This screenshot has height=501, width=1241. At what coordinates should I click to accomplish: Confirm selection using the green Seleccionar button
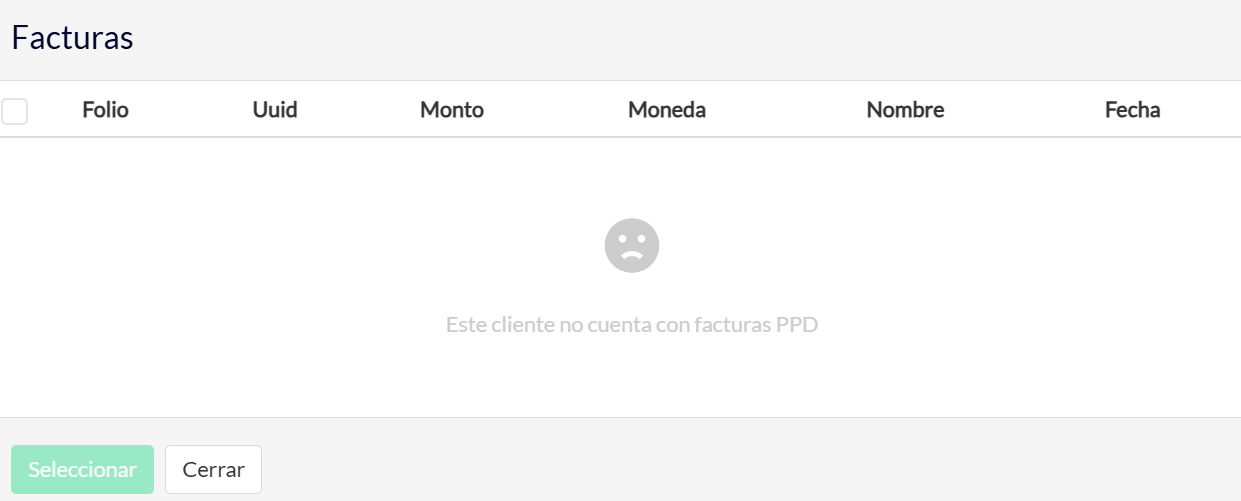coord(82,469)
